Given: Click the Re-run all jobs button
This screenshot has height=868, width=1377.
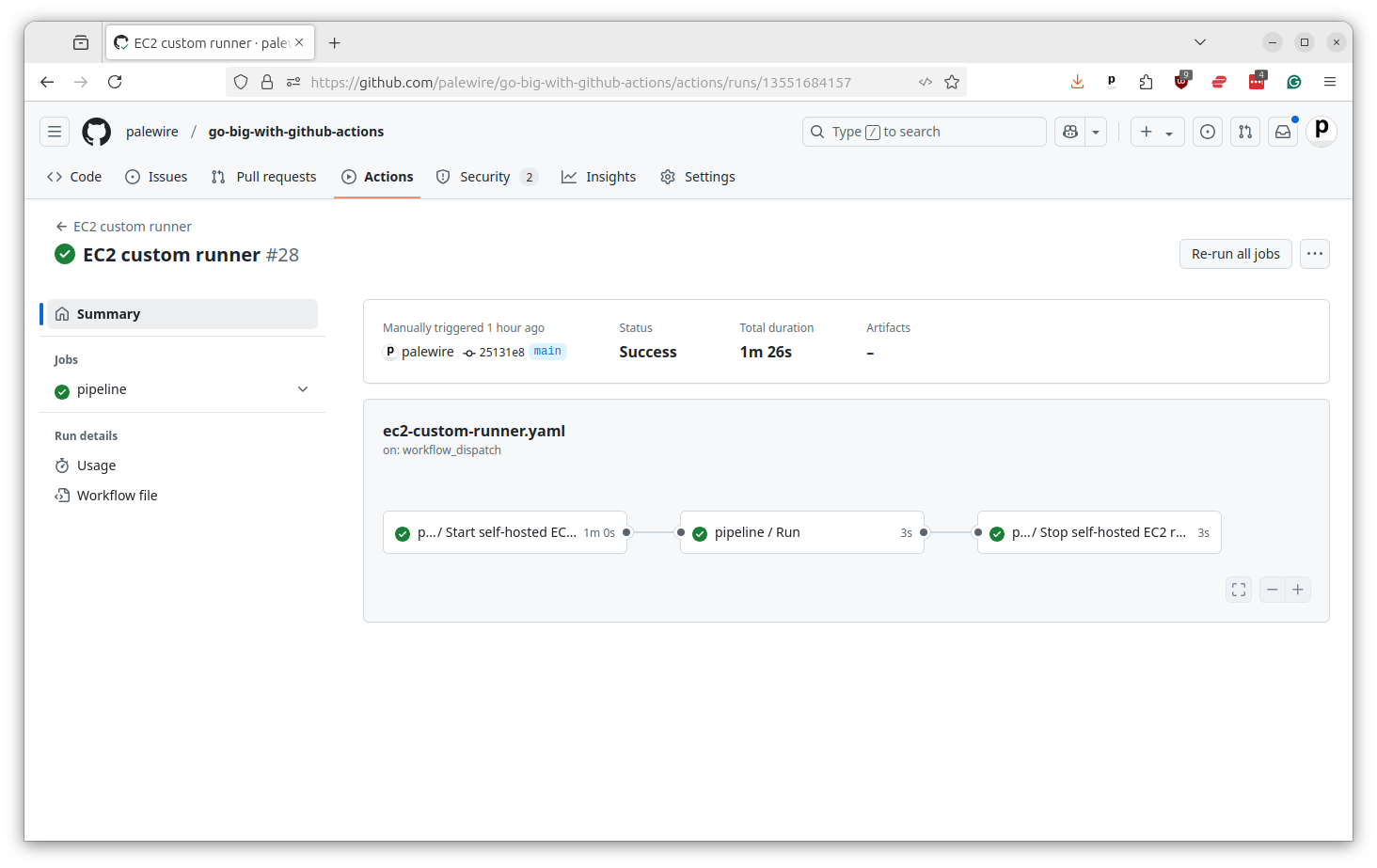Looking at the screenshot, I should point(1235,253).
